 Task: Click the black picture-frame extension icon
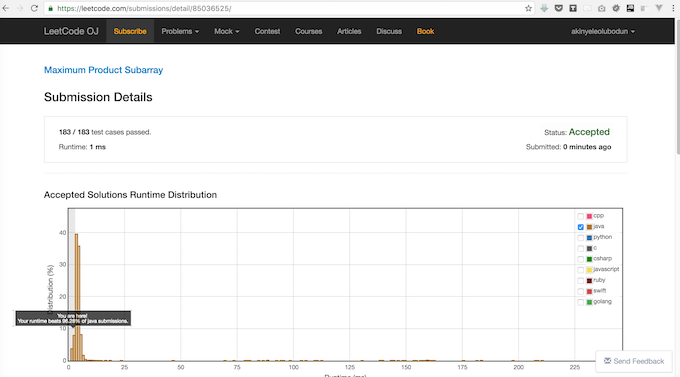tap(630, 8)
